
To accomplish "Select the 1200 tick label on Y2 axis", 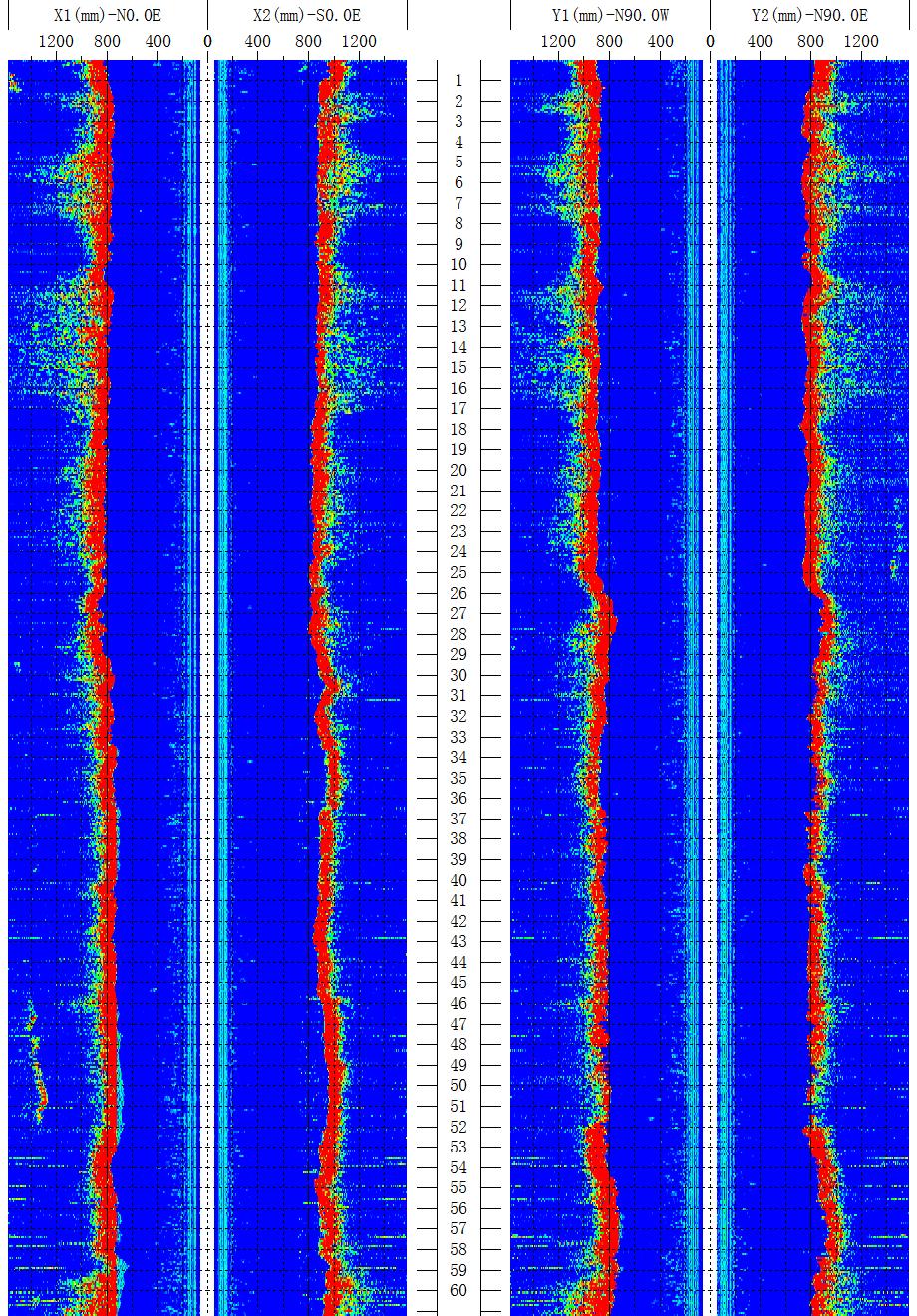I will [x=862, y=42].
